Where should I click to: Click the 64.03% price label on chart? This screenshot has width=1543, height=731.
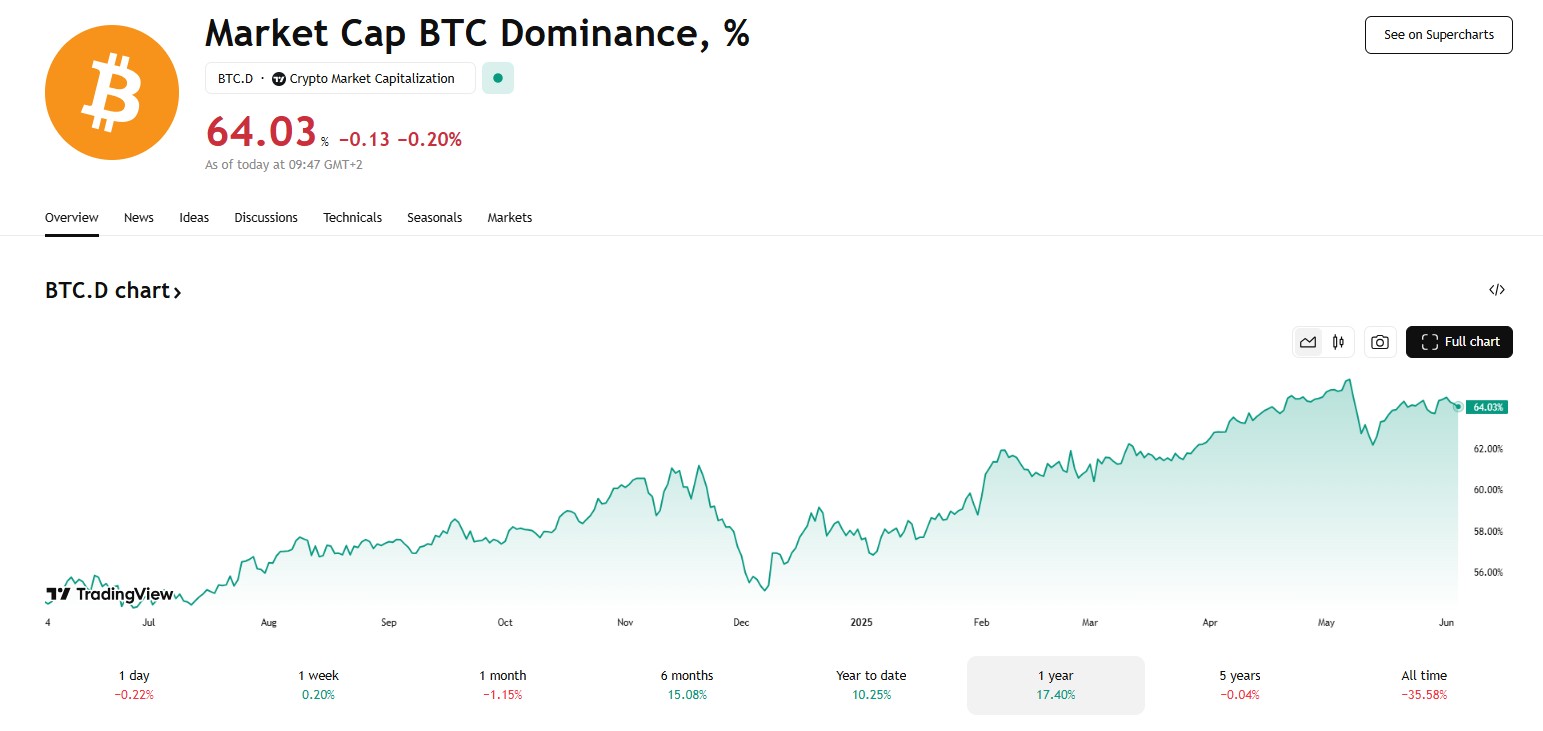[x=1486, y=407]
